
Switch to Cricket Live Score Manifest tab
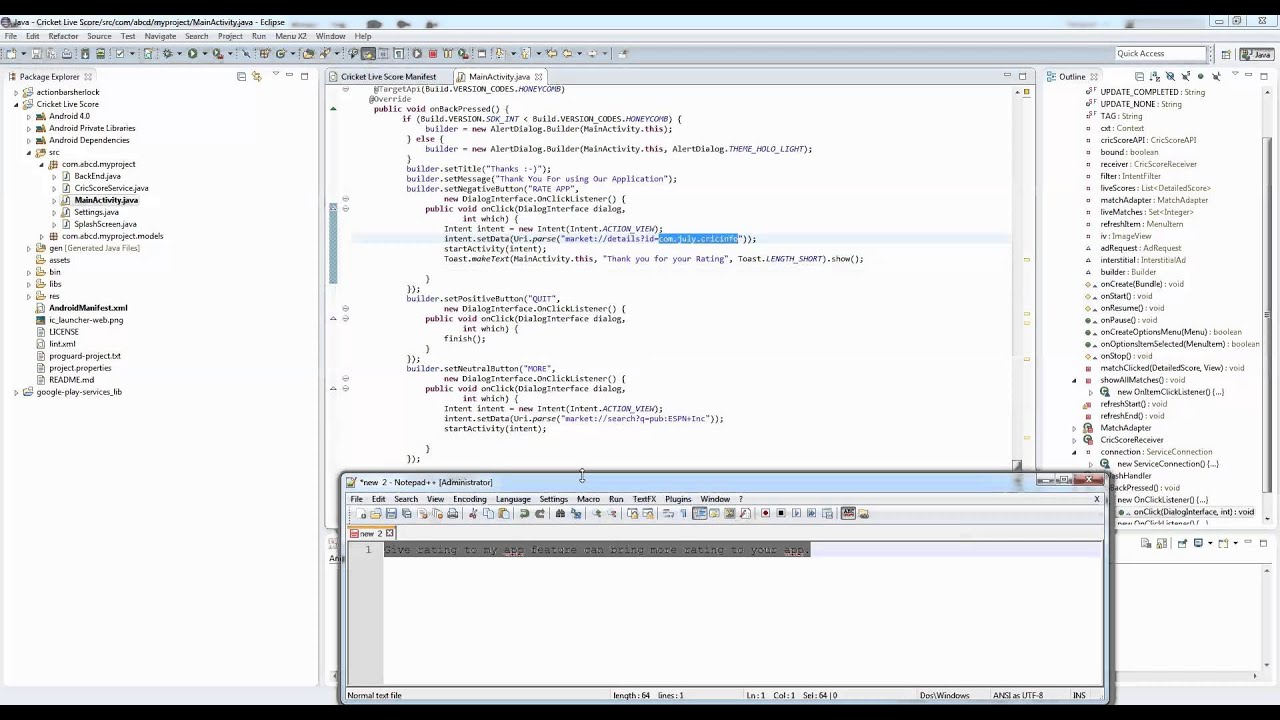click(x=388, y=77)
